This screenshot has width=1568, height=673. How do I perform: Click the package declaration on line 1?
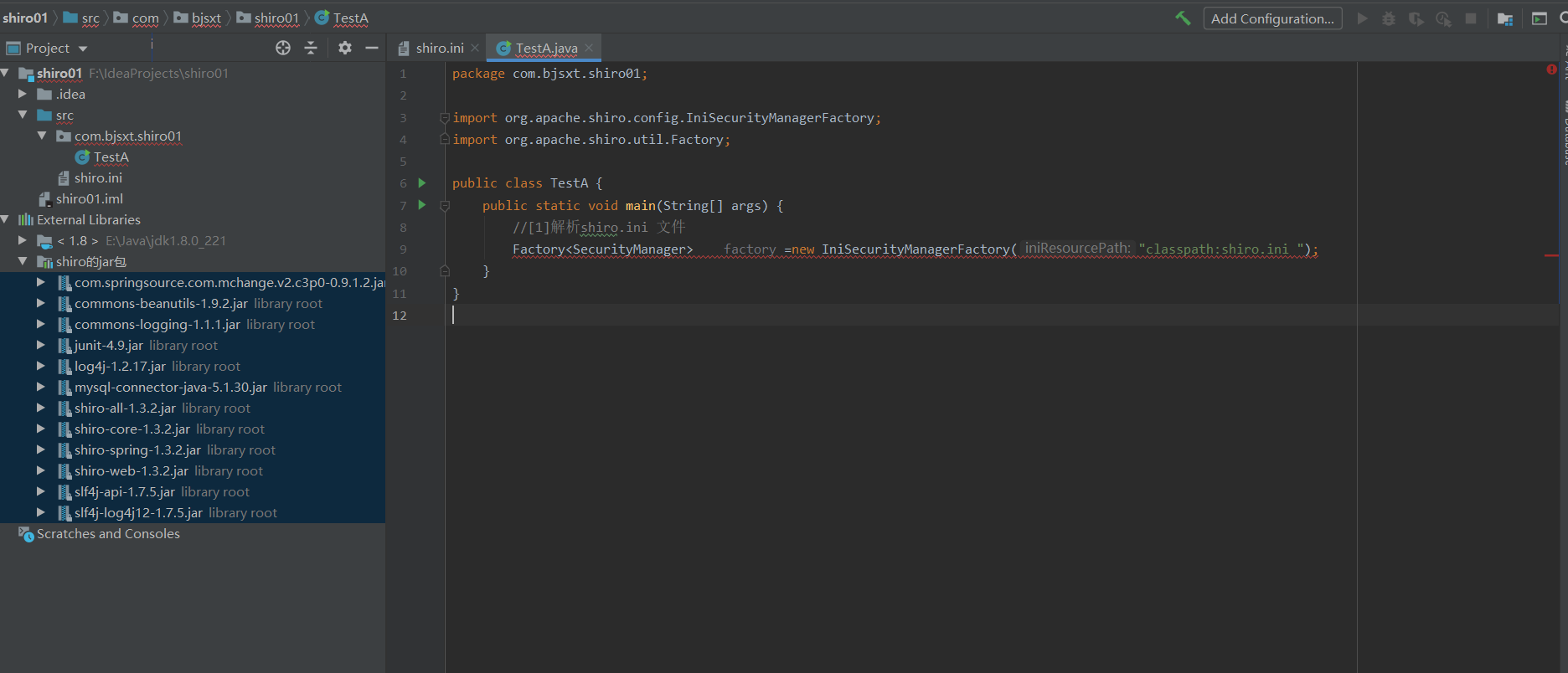(549, 74)
